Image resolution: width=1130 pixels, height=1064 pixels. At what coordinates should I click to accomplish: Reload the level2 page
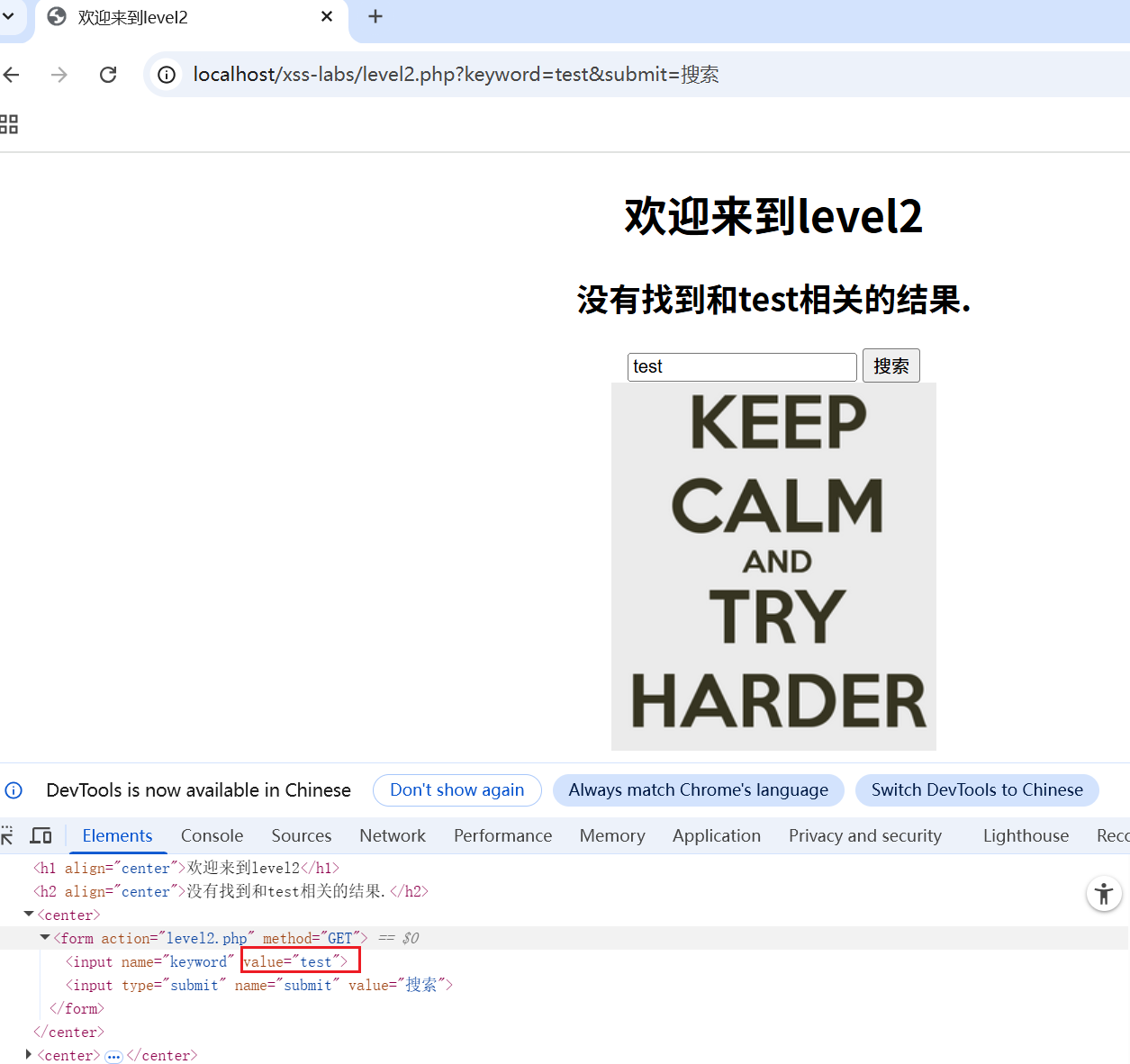(108, 75)
